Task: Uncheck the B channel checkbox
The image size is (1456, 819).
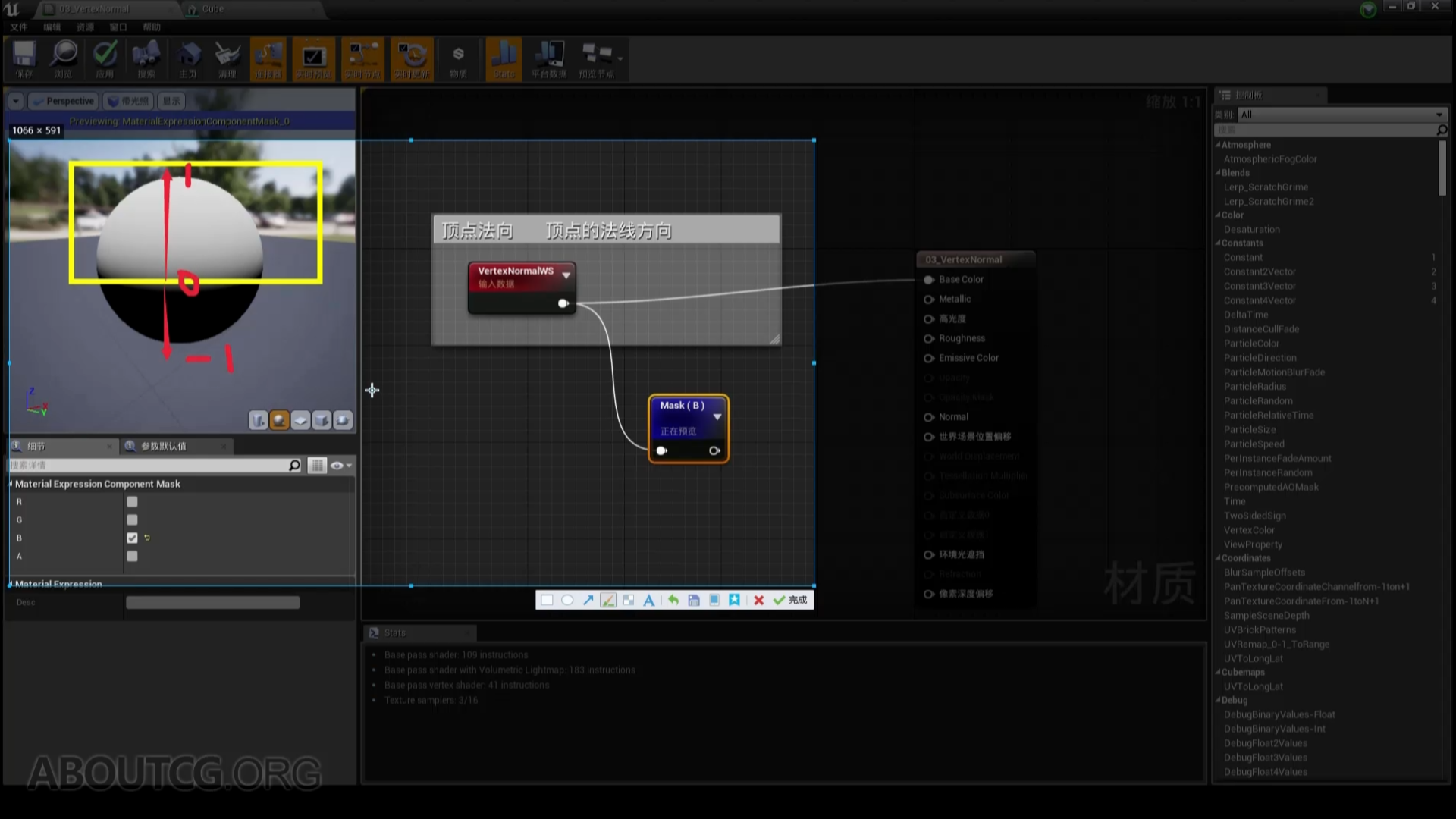Action: tap(132, 538)
